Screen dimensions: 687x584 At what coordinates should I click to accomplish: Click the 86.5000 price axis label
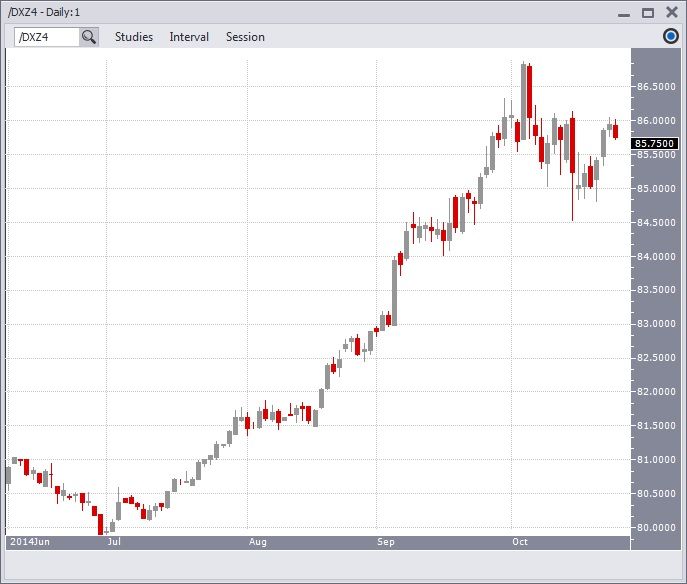coord(656,87)
